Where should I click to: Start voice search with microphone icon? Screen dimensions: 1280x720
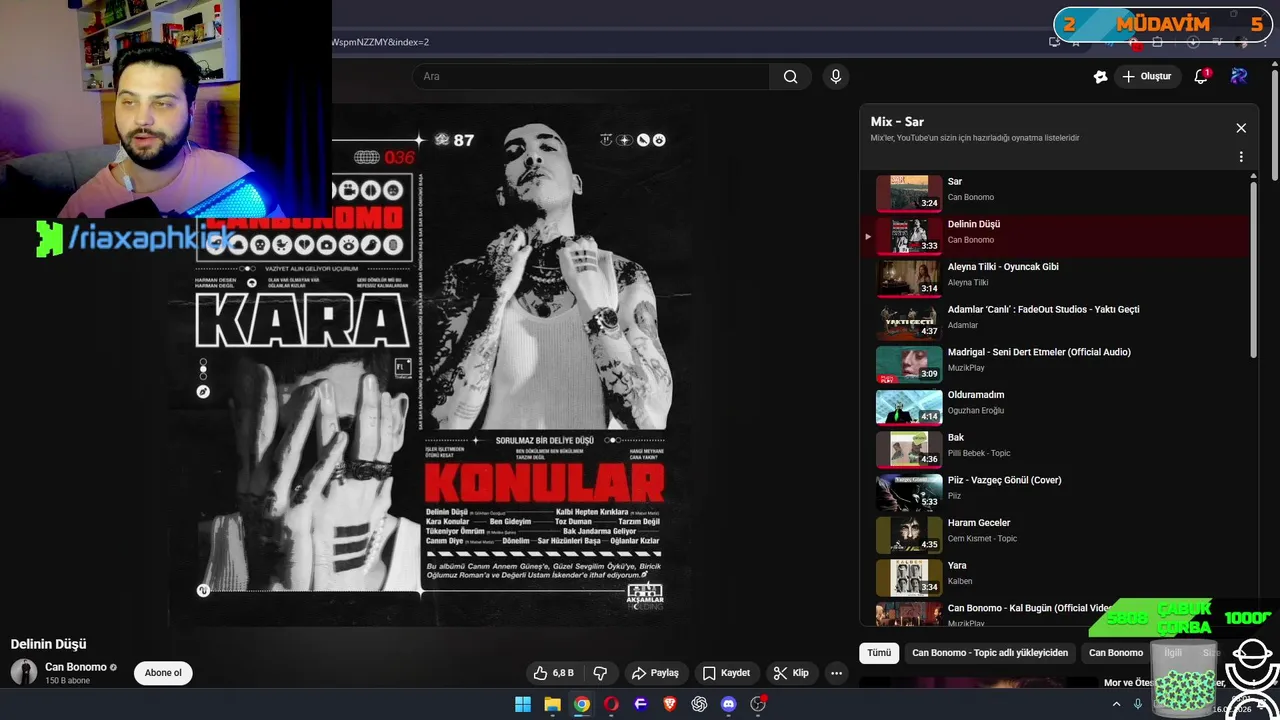tap(836, 77)
